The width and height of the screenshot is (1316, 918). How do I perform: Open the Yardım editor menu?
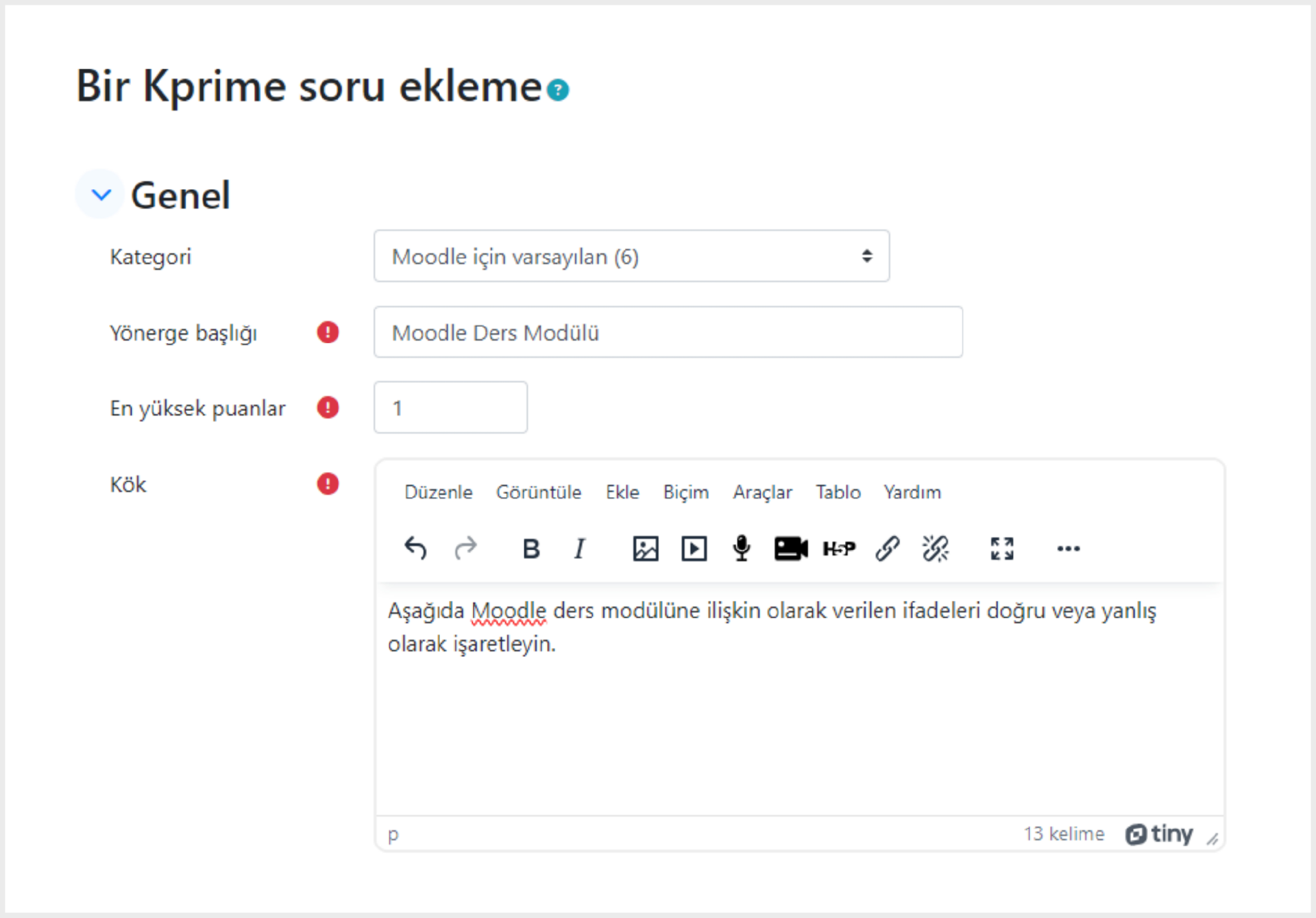[912, 492]
